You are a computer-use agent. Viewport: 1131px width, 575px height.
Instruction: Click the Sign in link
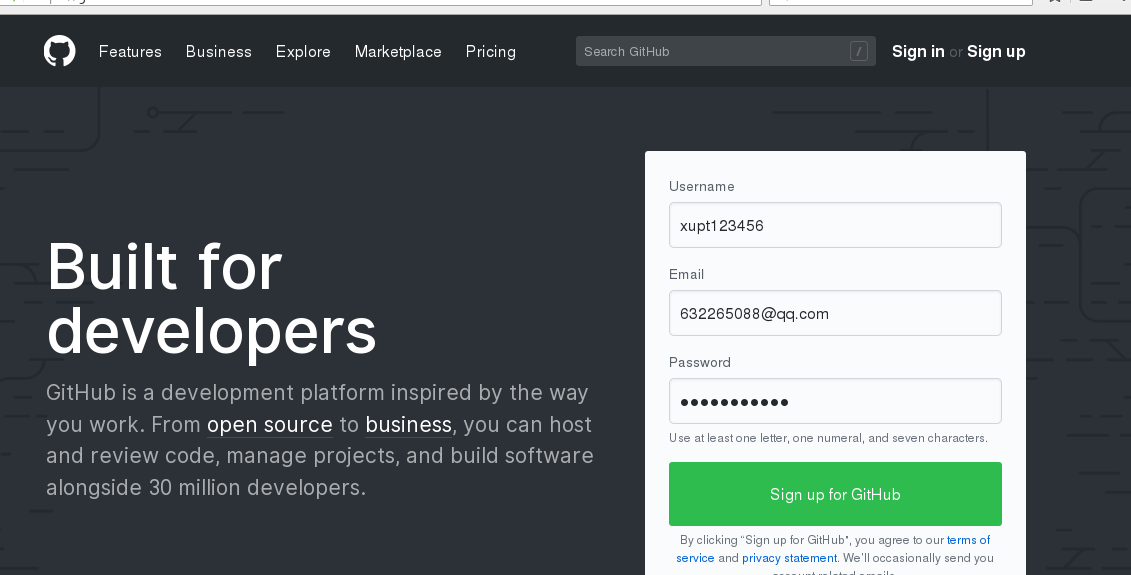pyautogui.click(x=917, y=51)
